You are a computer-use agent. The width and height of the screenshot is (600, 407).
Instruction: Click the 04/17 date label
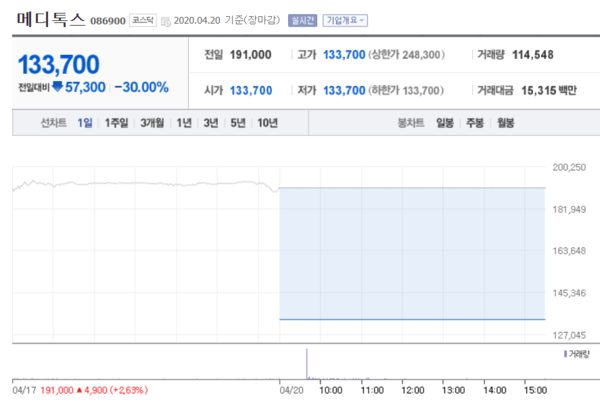(24, 391)
